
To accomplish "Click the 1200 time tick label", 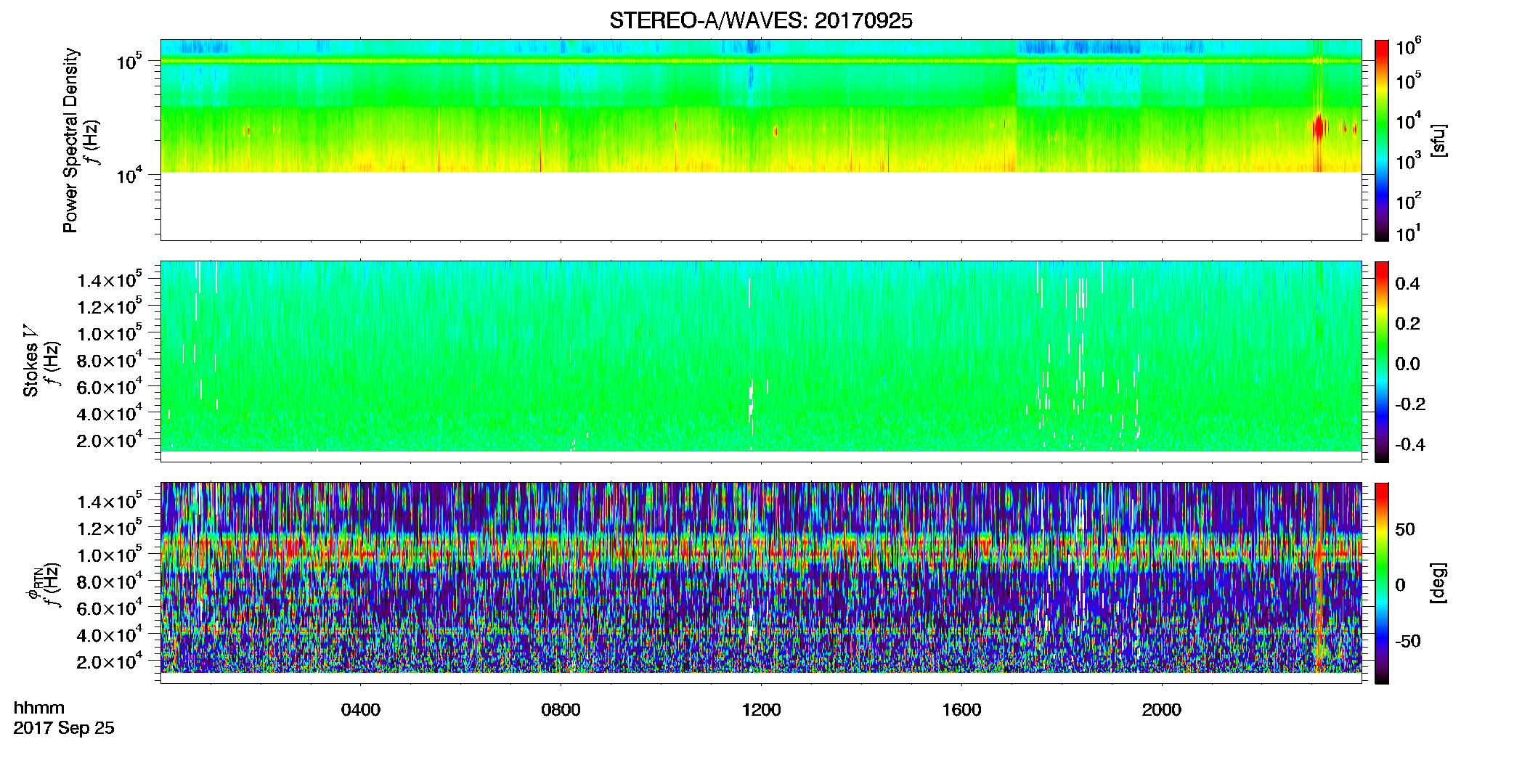I will [x=761, y=710].
